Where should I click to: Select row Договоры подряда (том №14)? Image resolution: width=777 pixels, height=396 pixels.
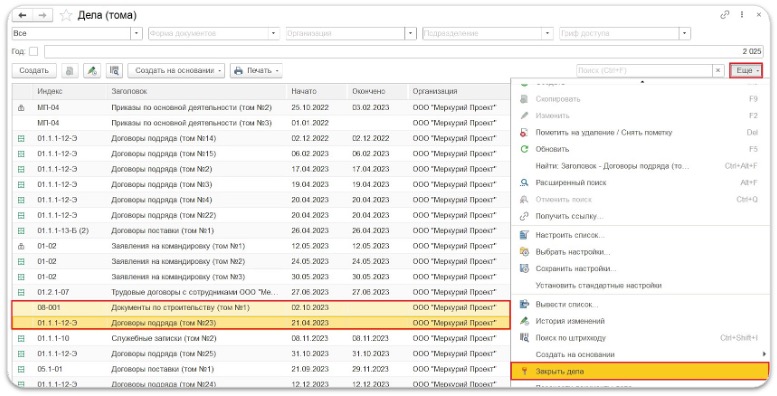tap(261, 138)
